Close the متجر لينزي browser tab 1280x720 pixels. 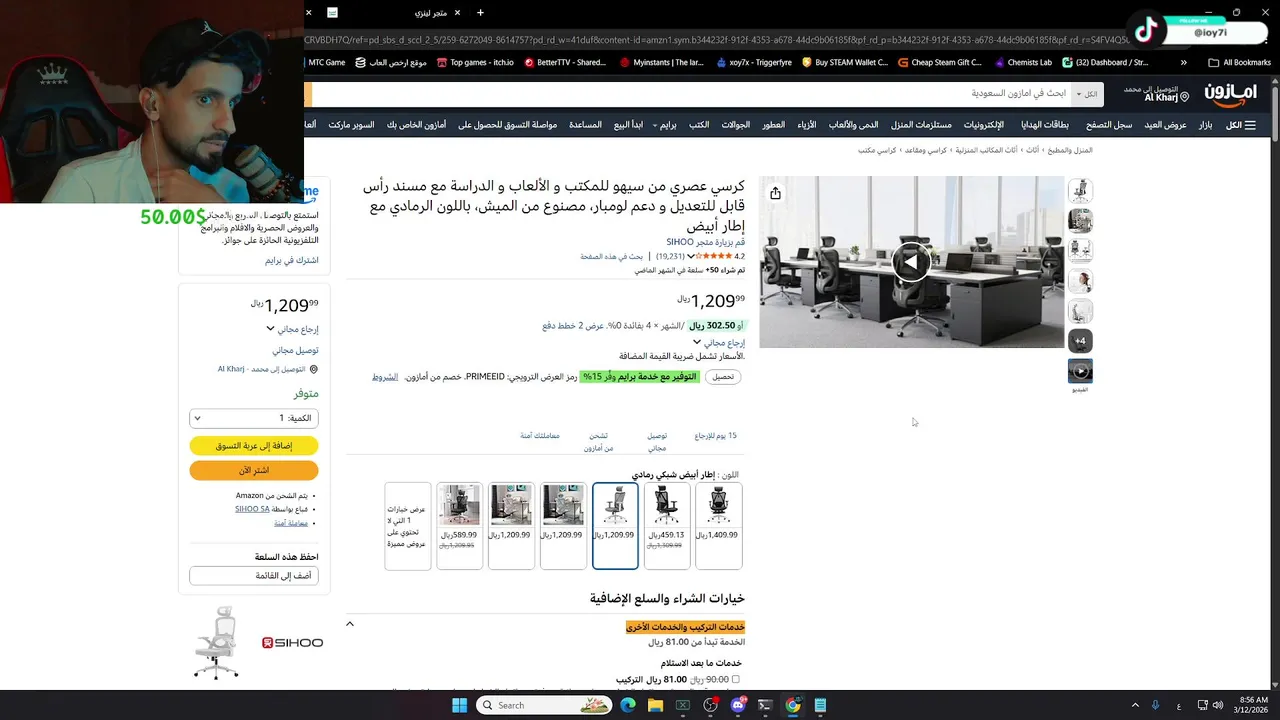457,13
